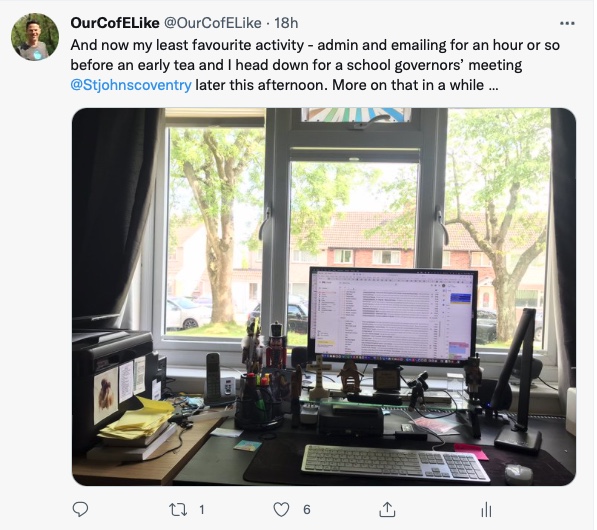
Task: Click the OurCofELike display name
Action: coord(115,23)
